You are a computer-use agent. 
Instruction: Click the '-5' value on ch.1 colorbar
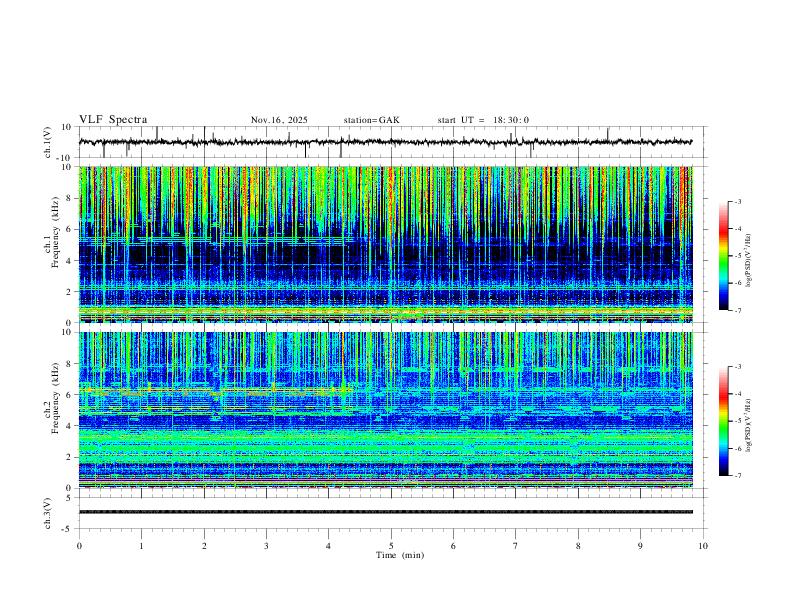(x=737, y=256)
